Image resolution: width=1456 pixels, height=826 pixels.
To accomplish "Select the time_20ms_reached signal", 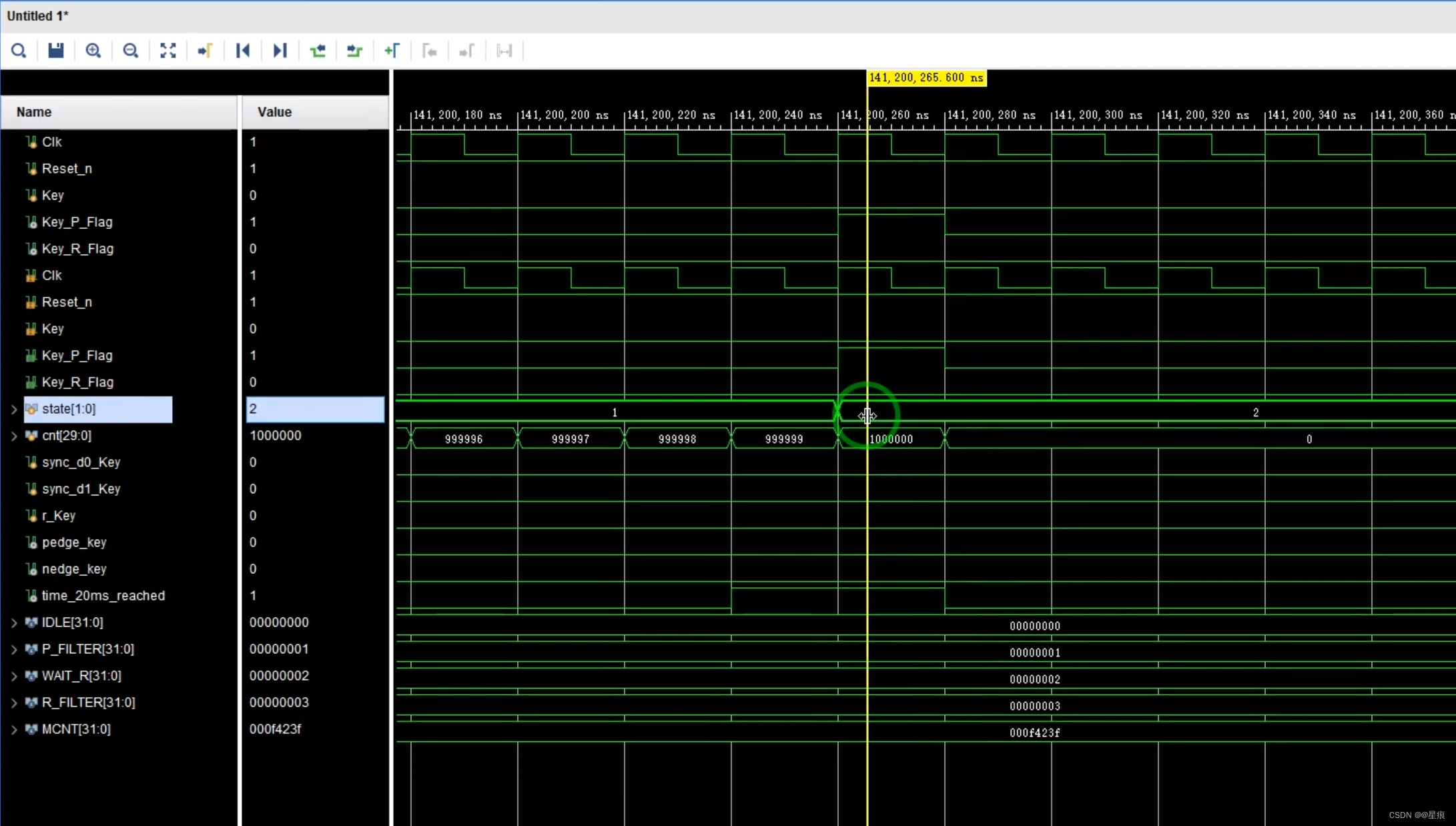I will [x=103, y=596].
